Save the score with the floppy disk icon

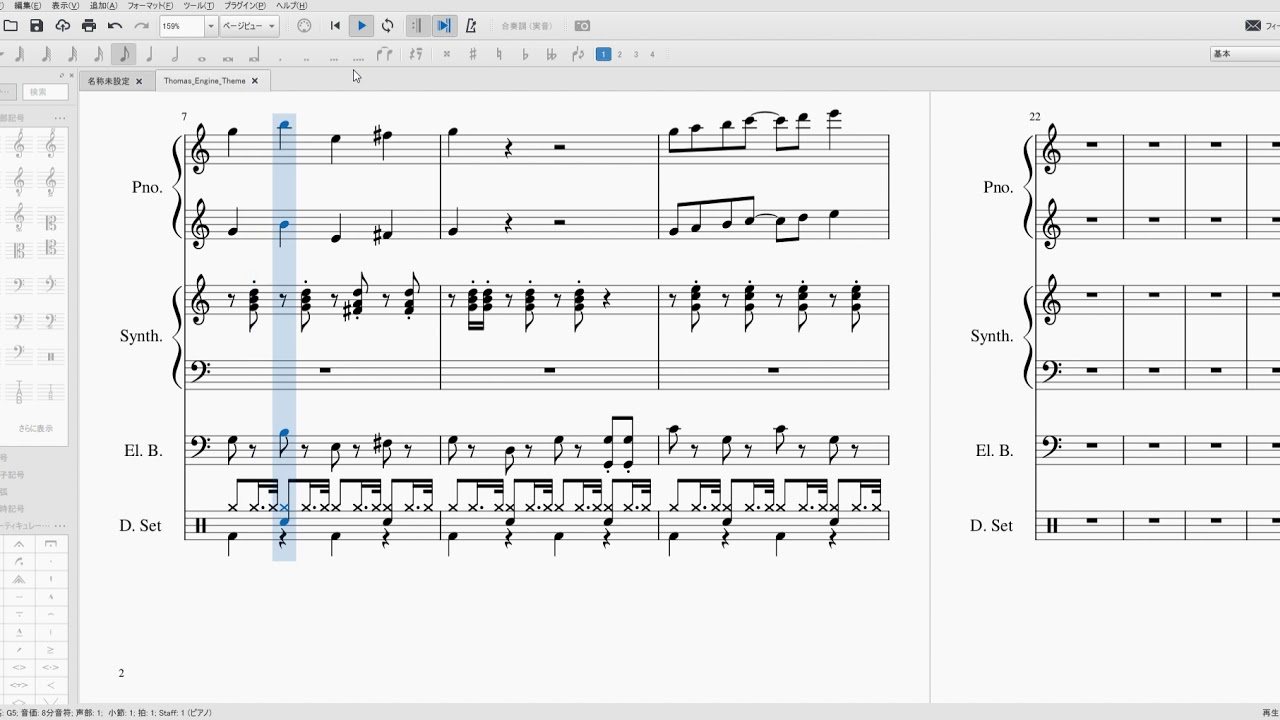click(36, 25)
